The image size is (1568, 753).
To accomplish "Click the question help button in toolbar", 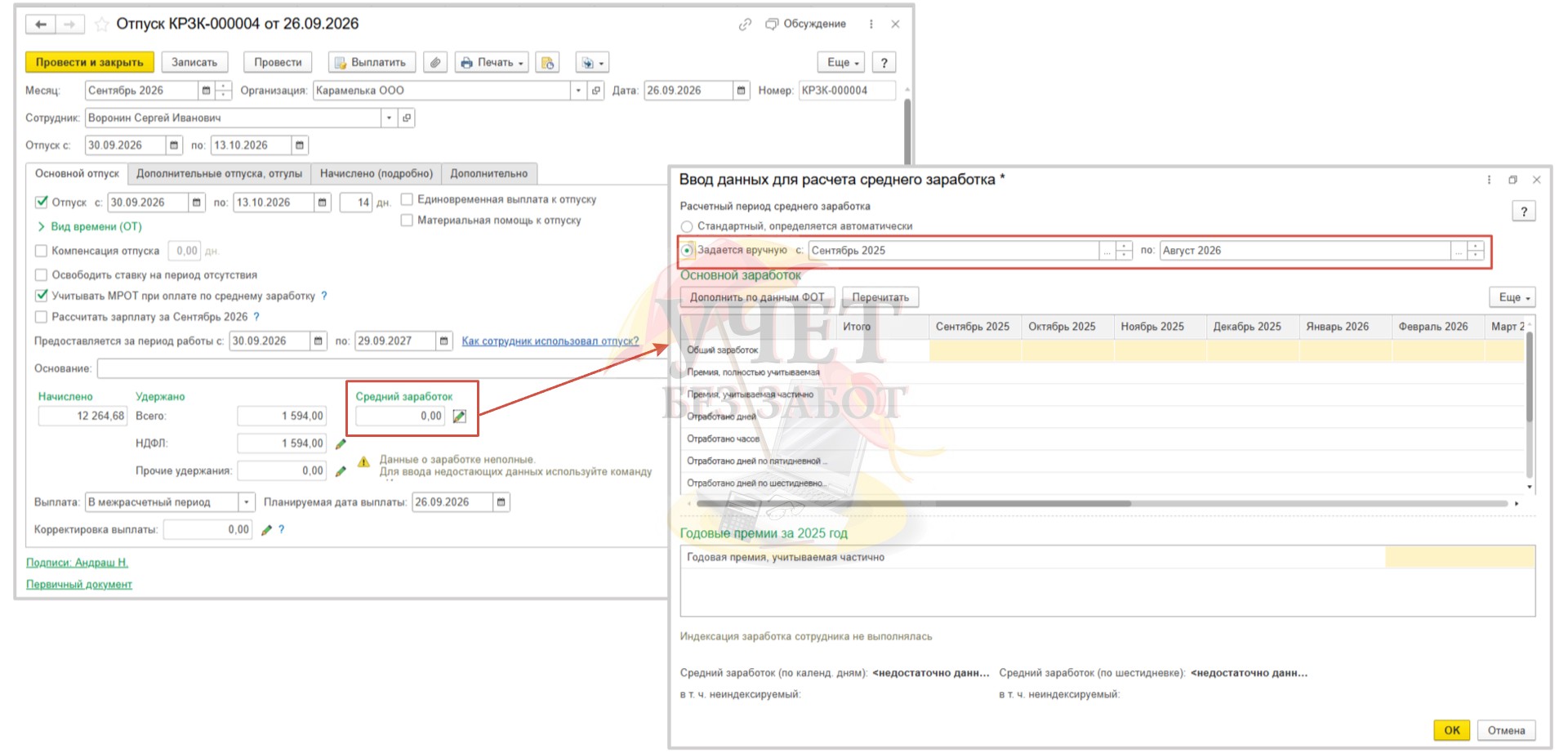I will (884, 62).
